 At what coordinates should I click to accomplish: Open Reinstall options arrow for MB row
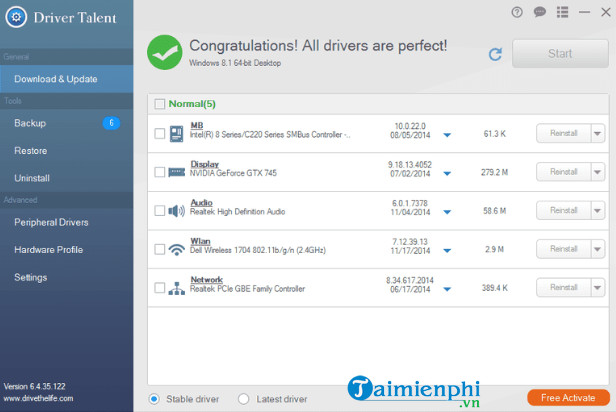598,134
